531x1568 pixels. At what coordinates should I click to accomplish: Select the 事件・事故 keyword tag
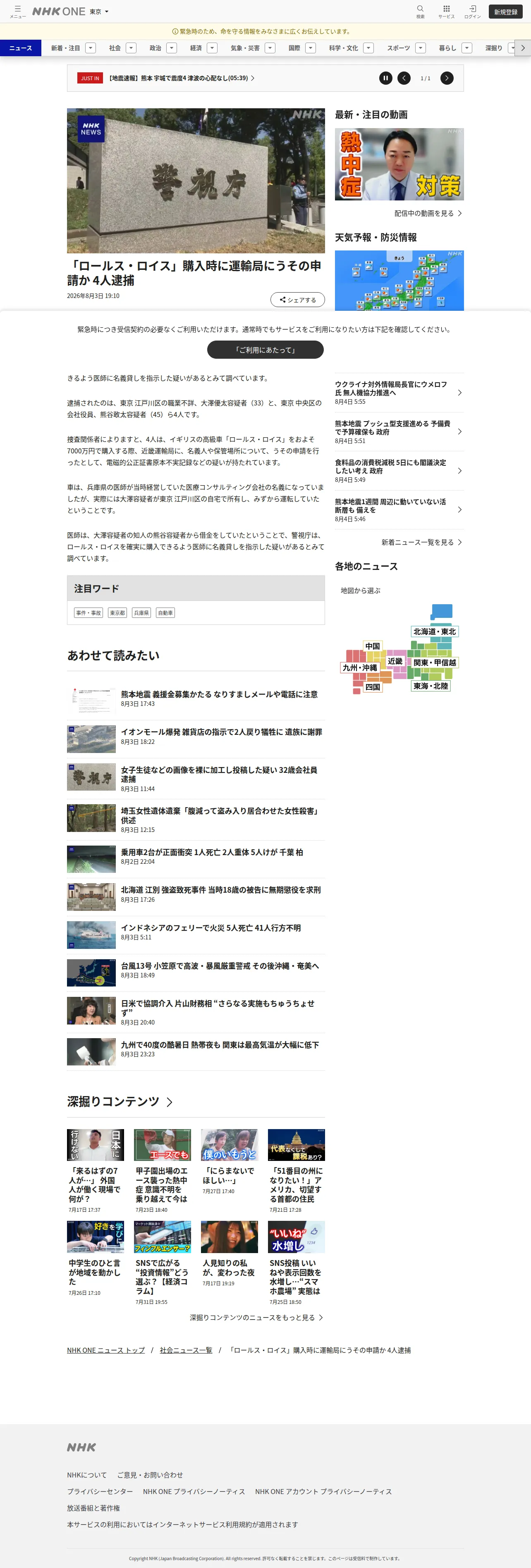[x=89, y=612]
